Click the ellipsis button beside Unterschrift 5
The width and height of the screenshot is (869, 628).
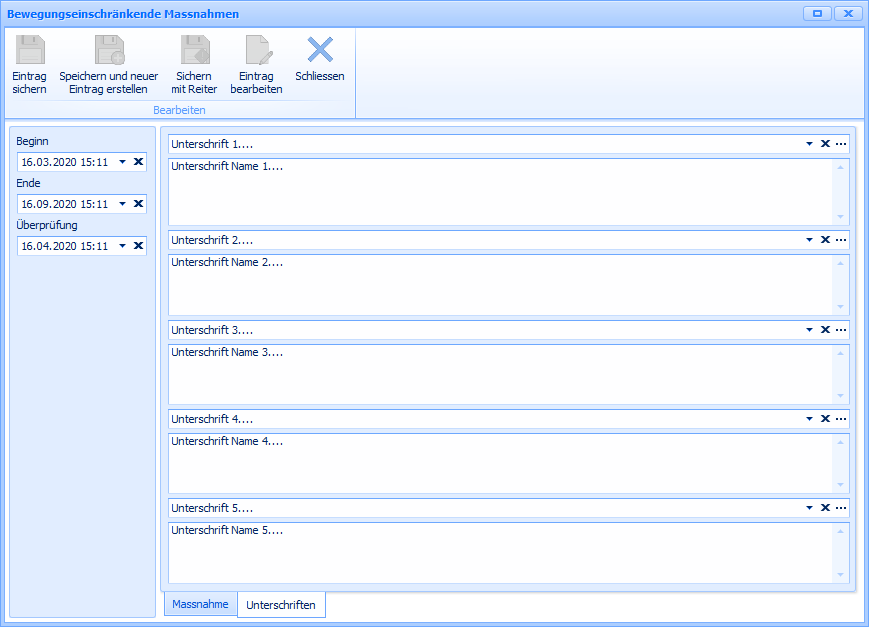(x=841, y=508)
